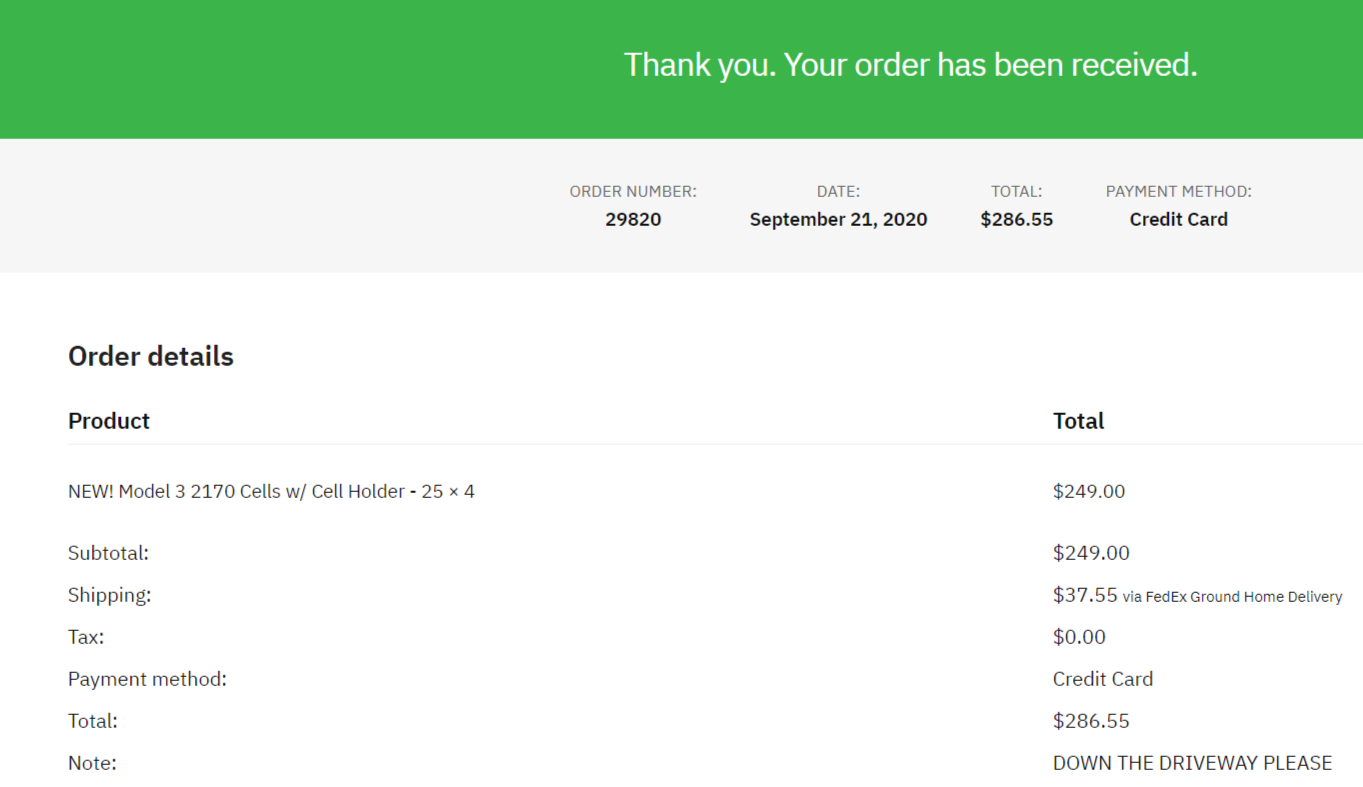Click the $37.55 shipping cost

point(1085,595)
